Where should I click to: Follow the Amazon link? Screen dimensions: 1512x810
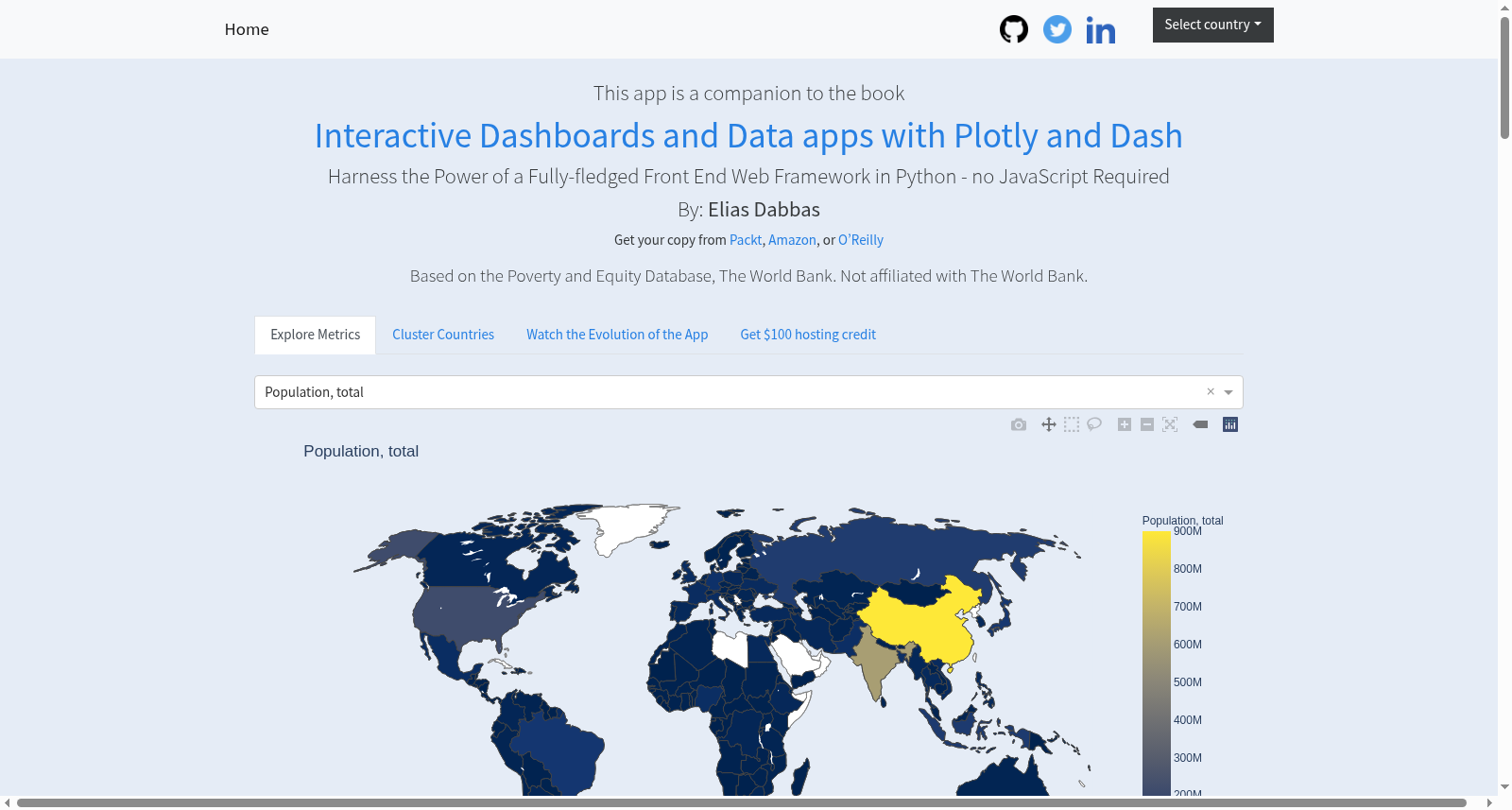pyautogui.click(x=792, y=240)
